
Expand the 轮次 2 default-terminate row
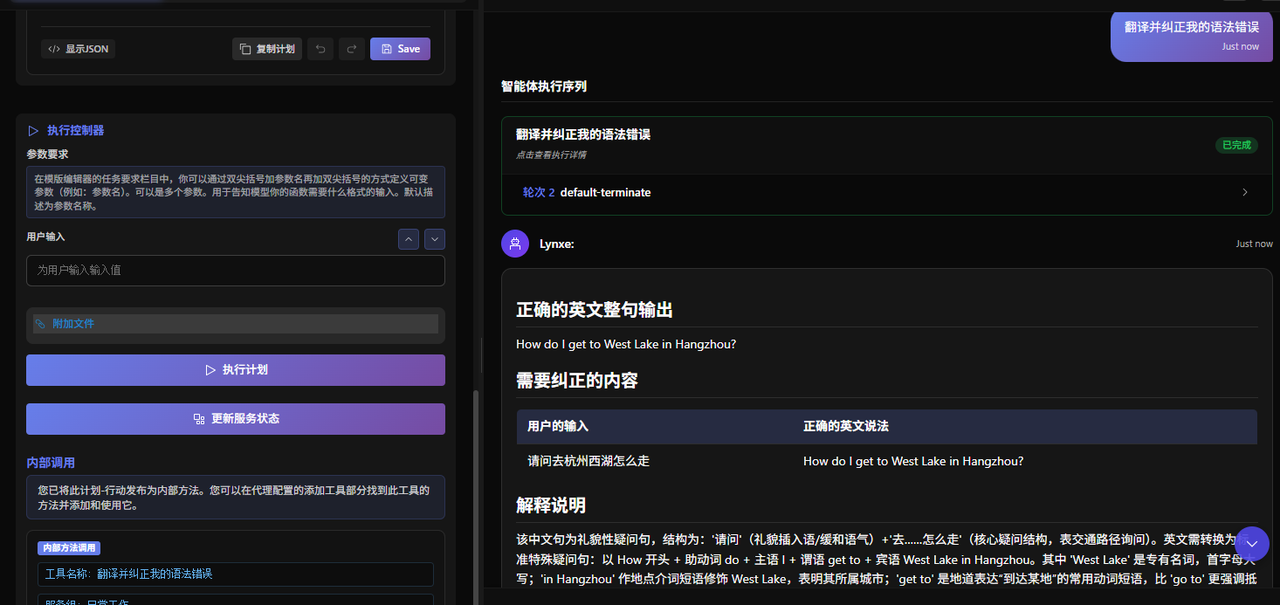(x=884, y=192)
